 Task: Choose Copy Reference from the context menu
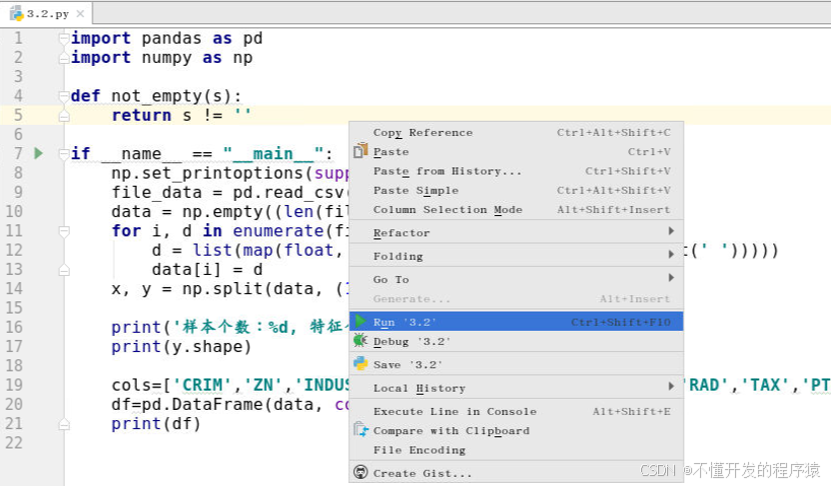coord(516,132)
